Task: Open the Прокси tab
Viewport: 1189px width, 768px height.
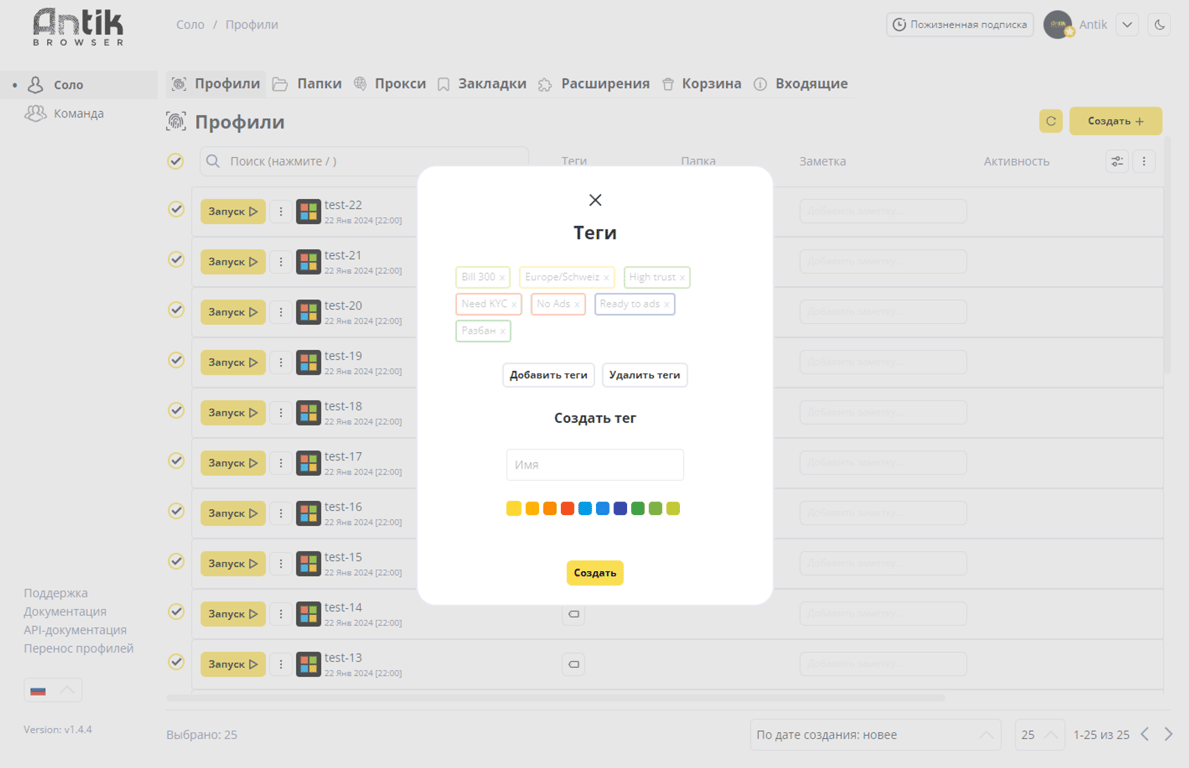Action: (390, 84)
